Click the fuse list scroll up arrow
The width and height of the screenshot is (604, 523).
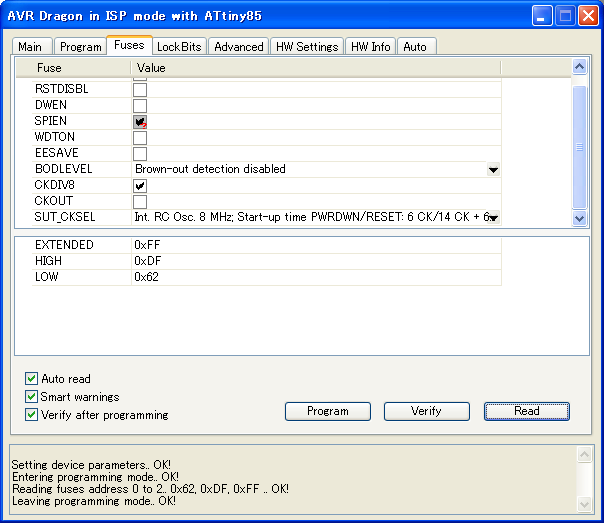point(579,67)
